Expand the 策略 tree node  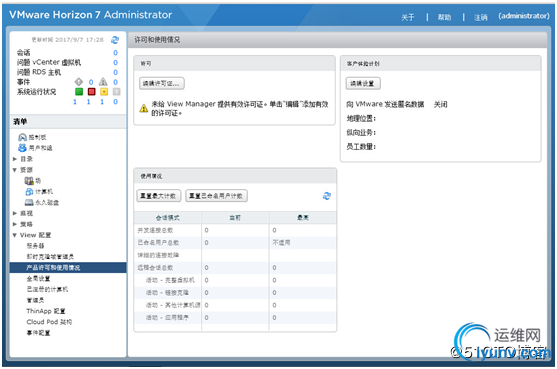tap(15, 224)
